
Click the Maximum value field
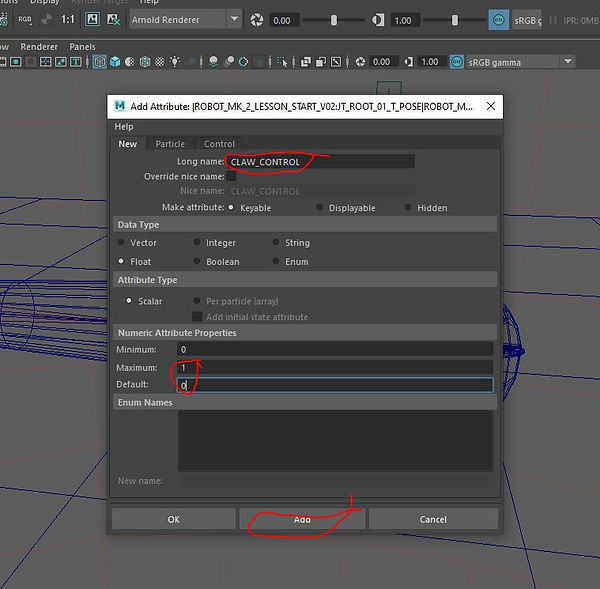point(335,367)
